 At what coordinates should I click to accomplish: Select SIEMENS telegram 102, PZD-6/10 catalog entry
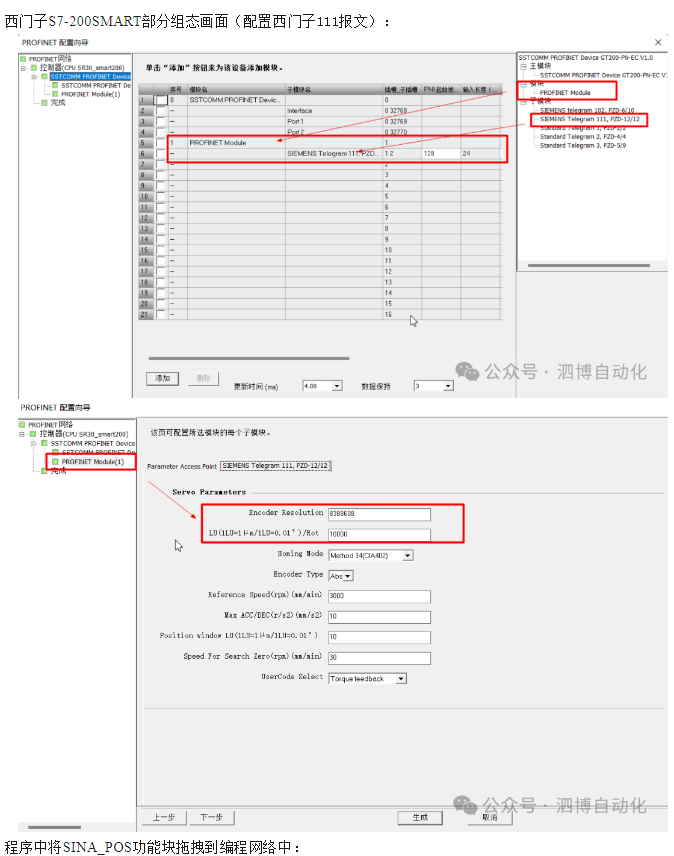(587, 110)
